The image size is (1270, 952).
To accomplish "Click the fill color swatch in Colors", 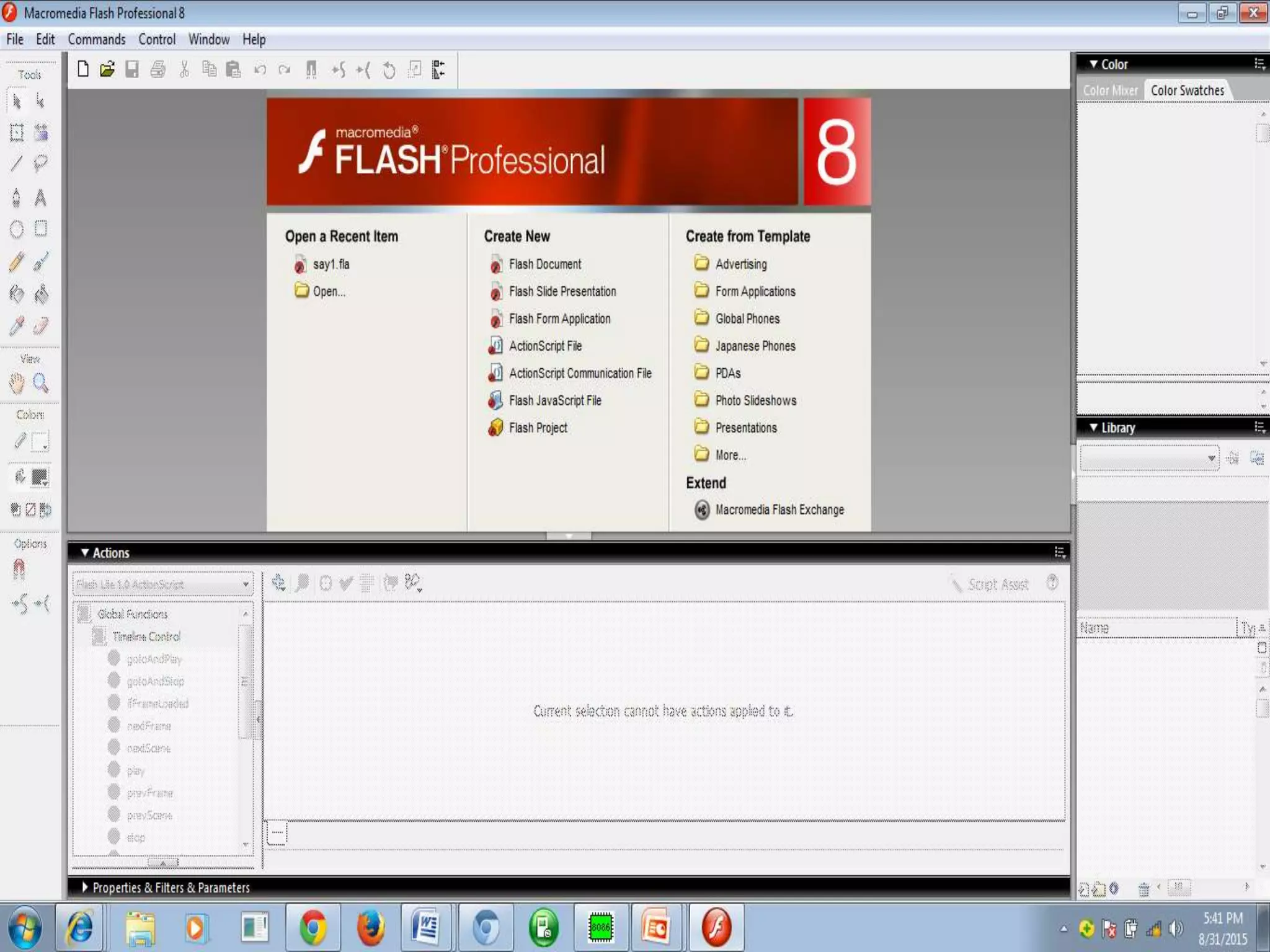I will (40, 477).
